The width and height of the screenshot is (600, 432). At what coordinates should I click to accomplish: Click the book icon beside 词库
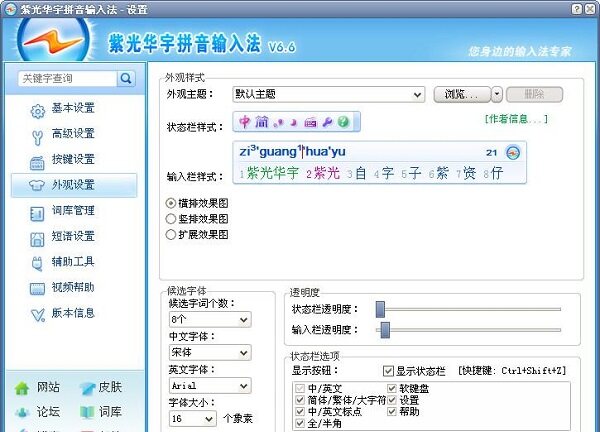point(87,412)
